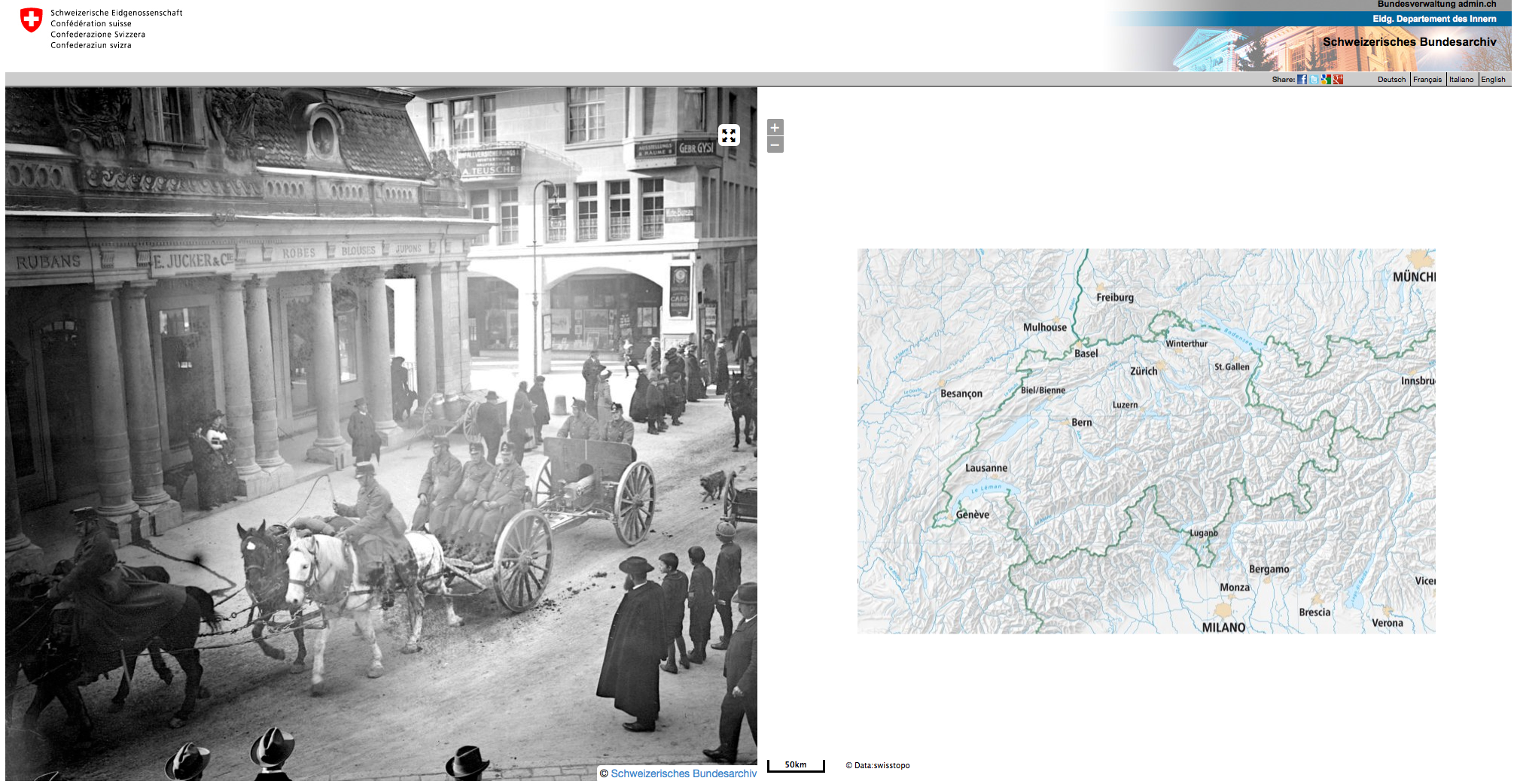Switch language to Deutsch
The image size is (1517, 784).
coord(1391,80)
